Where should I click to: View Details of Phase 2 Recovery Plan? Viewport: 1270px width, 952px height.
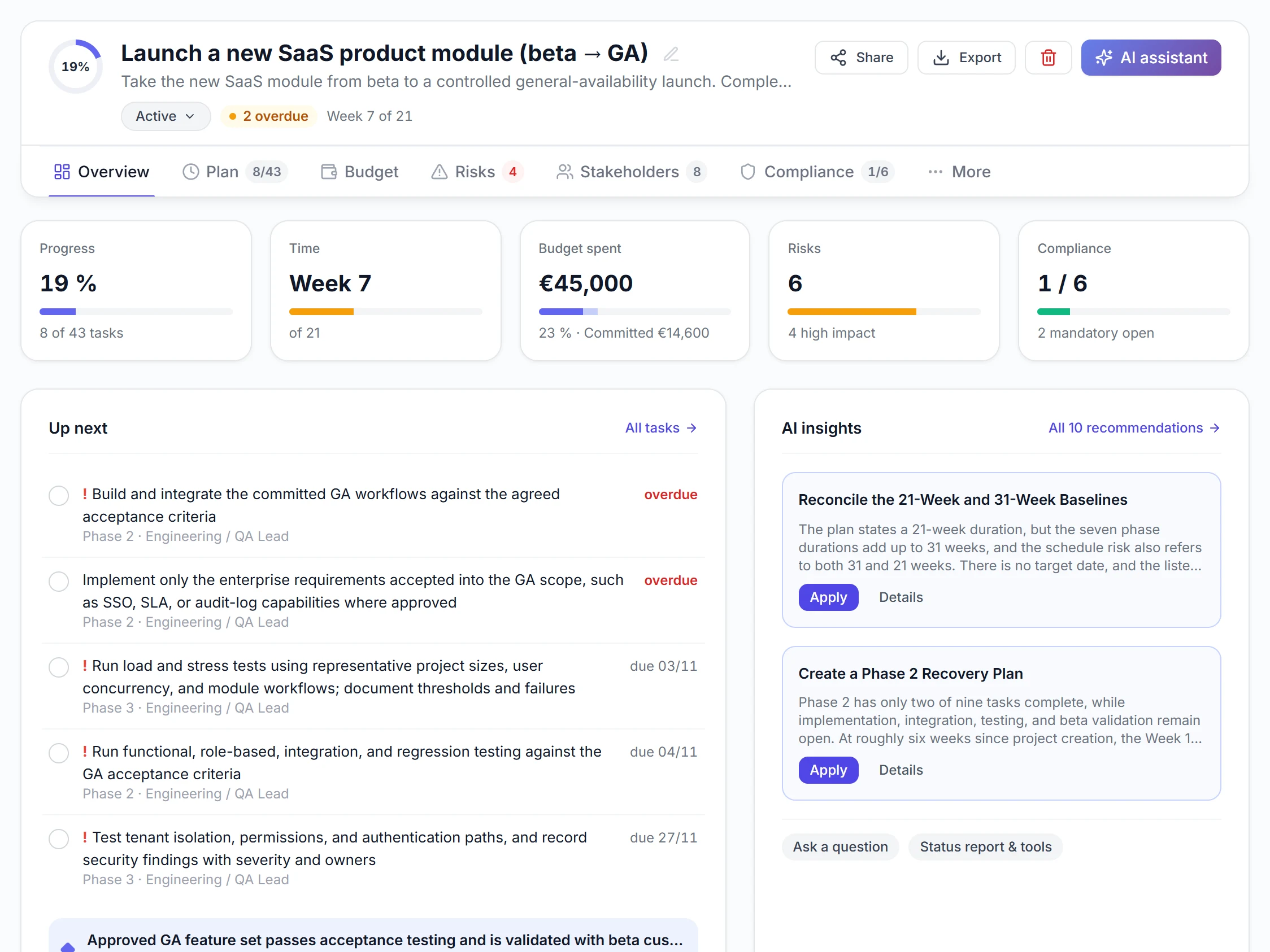[x=901, y=770]
